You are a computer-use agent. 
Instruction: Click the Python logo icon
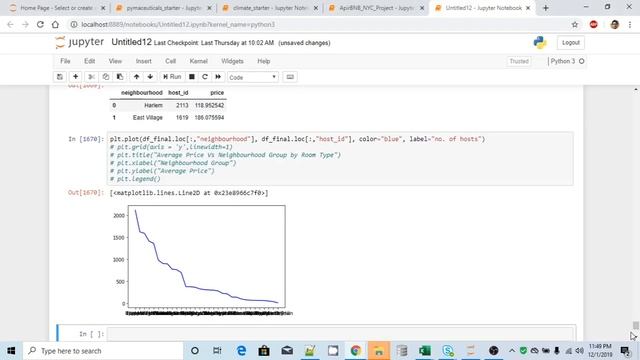pos(540,42)
